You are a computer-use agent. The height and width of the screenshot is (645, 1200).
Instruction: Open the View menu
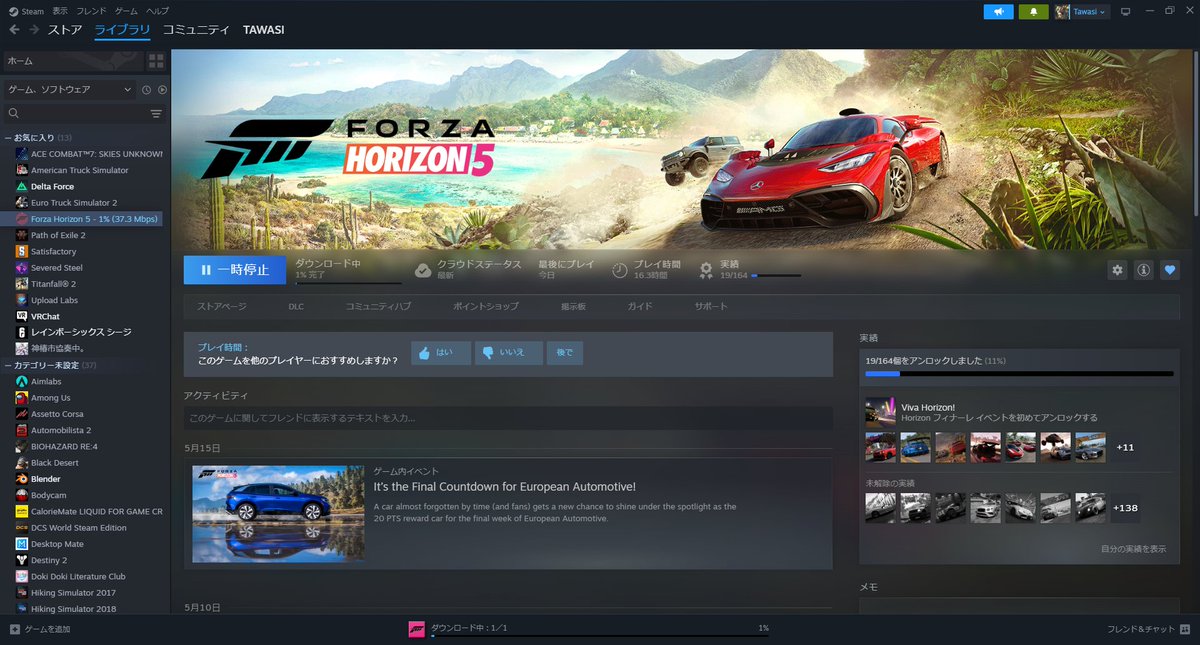[x=60, y=10]
